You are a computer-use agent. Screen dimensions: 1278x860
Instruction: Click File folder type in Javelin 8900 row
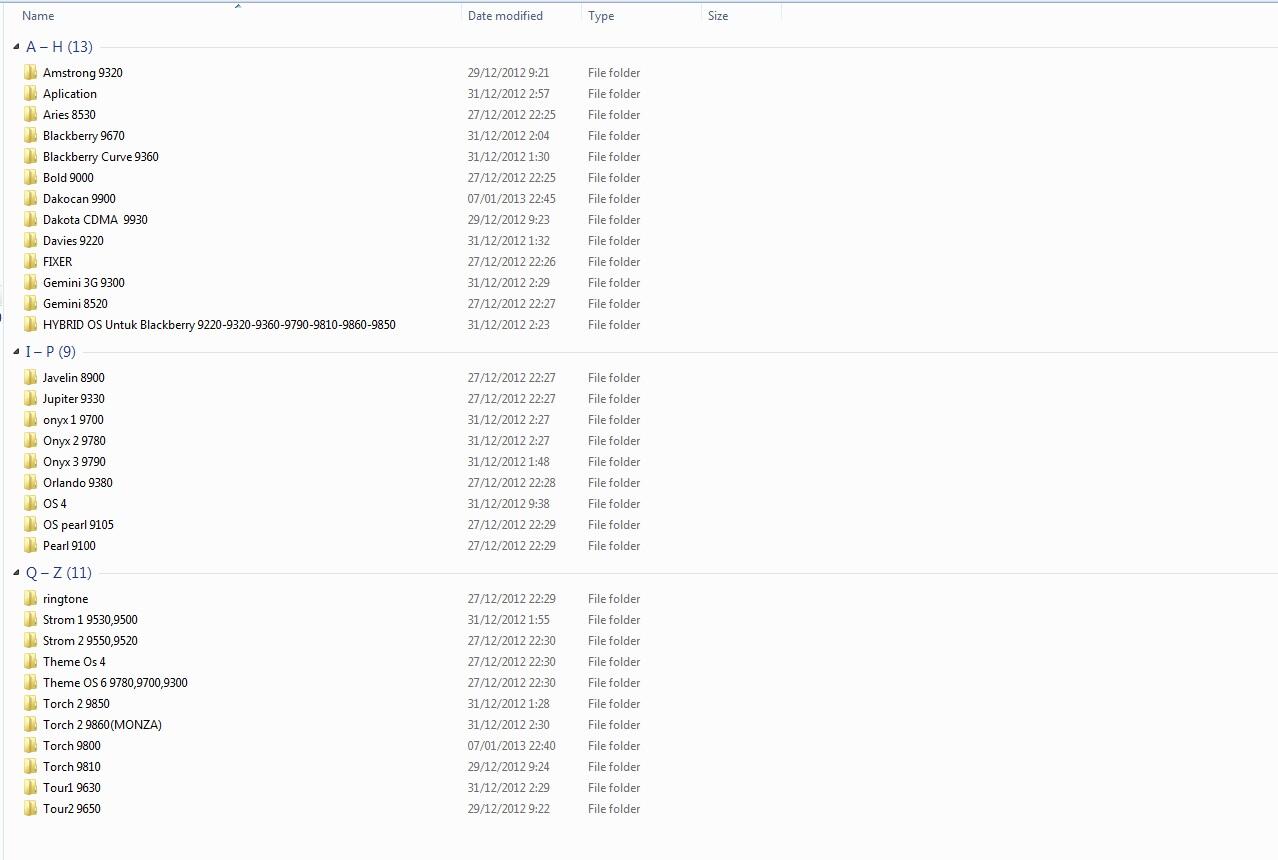pyautogui.click(x=614, y=378)
